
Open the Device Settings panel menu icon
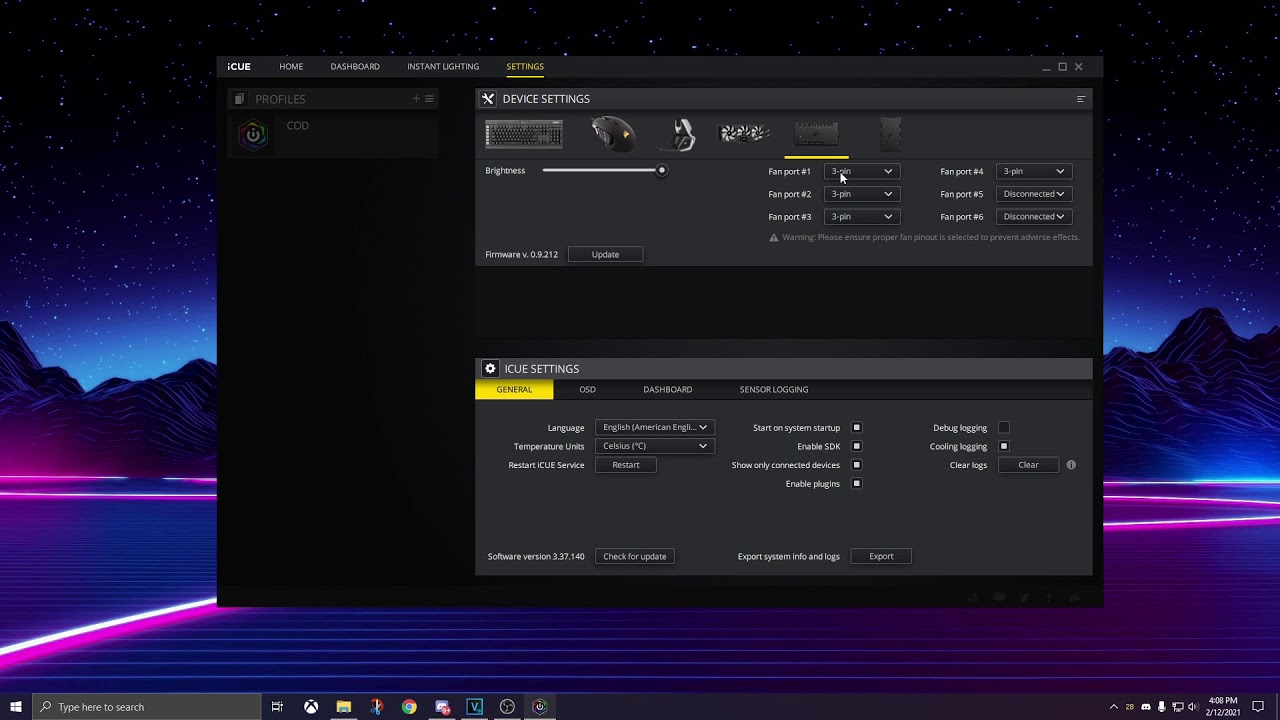1080,99
